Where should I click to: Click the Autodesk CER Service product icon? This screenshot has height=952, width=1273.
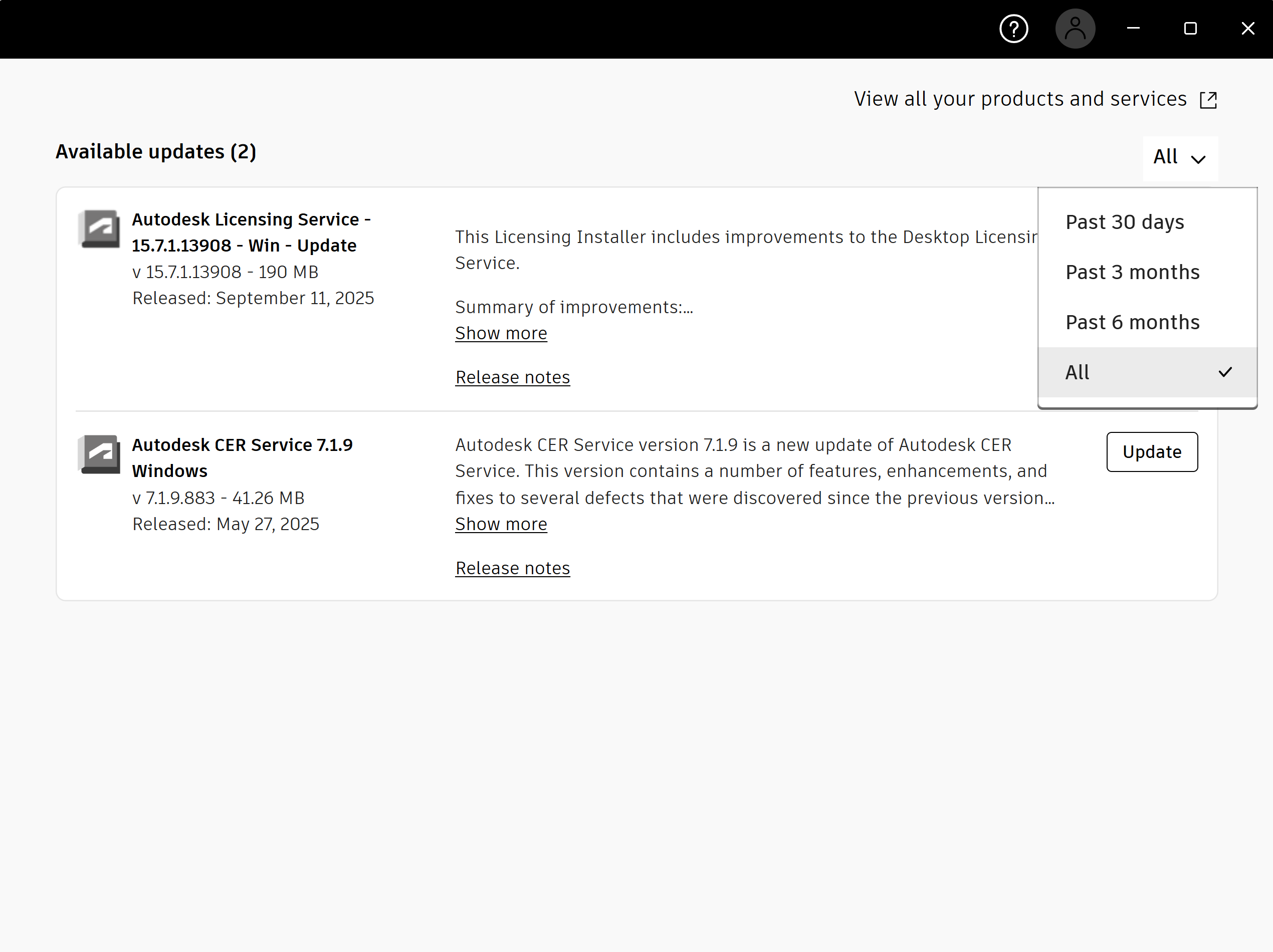coord(99,454)
